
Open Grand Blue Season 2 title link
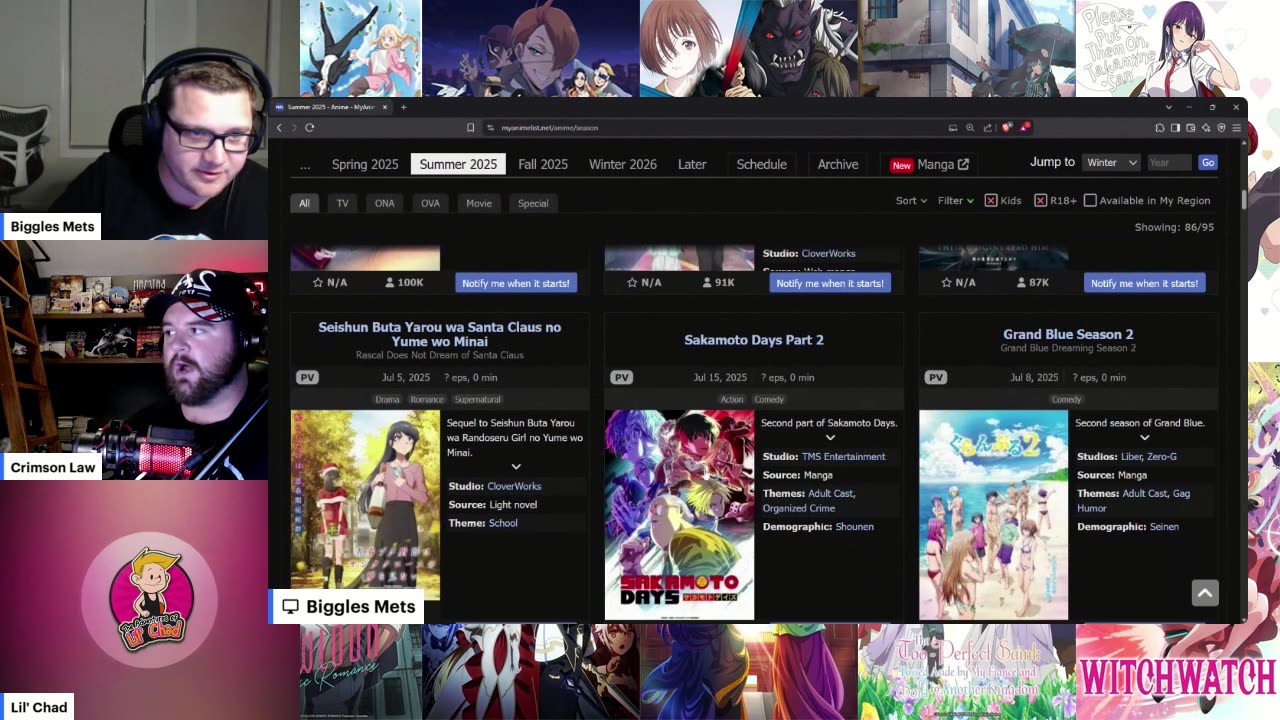point(1068,334)
